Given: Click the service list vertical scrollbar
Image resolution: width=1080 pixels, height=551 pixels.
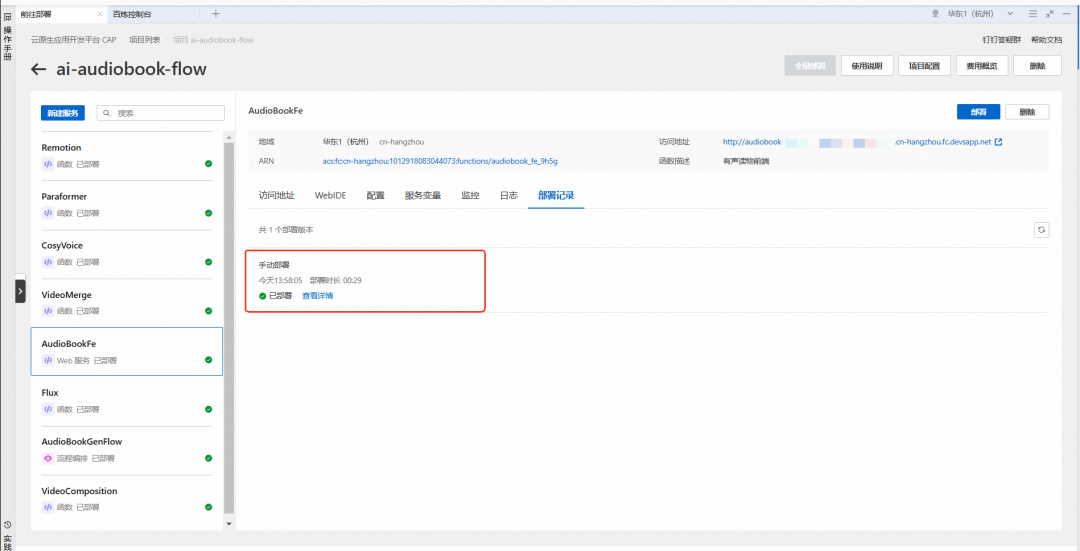Looking at the screenshot, I should coord(229,327).
